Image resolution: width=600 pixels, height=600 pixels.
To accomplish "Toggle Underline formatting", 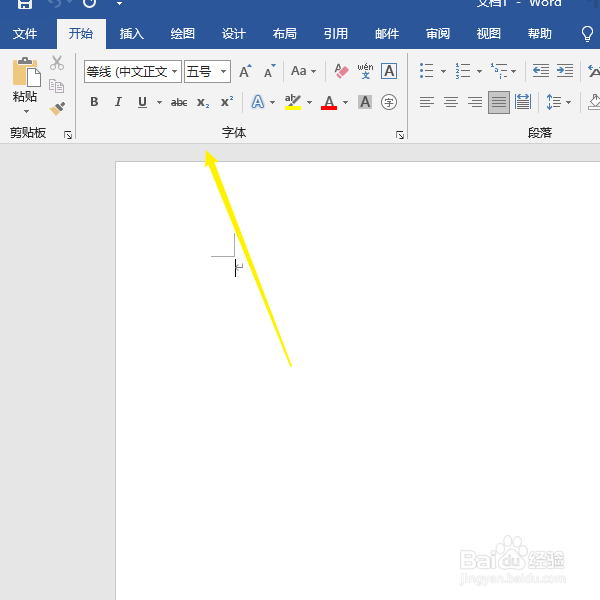I will click(142, 102).
